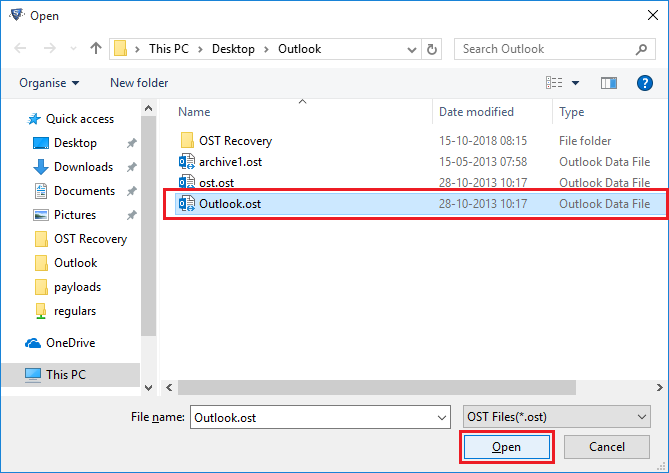Click the Cancel button
669x473 pixels.
tap(607, 447)
